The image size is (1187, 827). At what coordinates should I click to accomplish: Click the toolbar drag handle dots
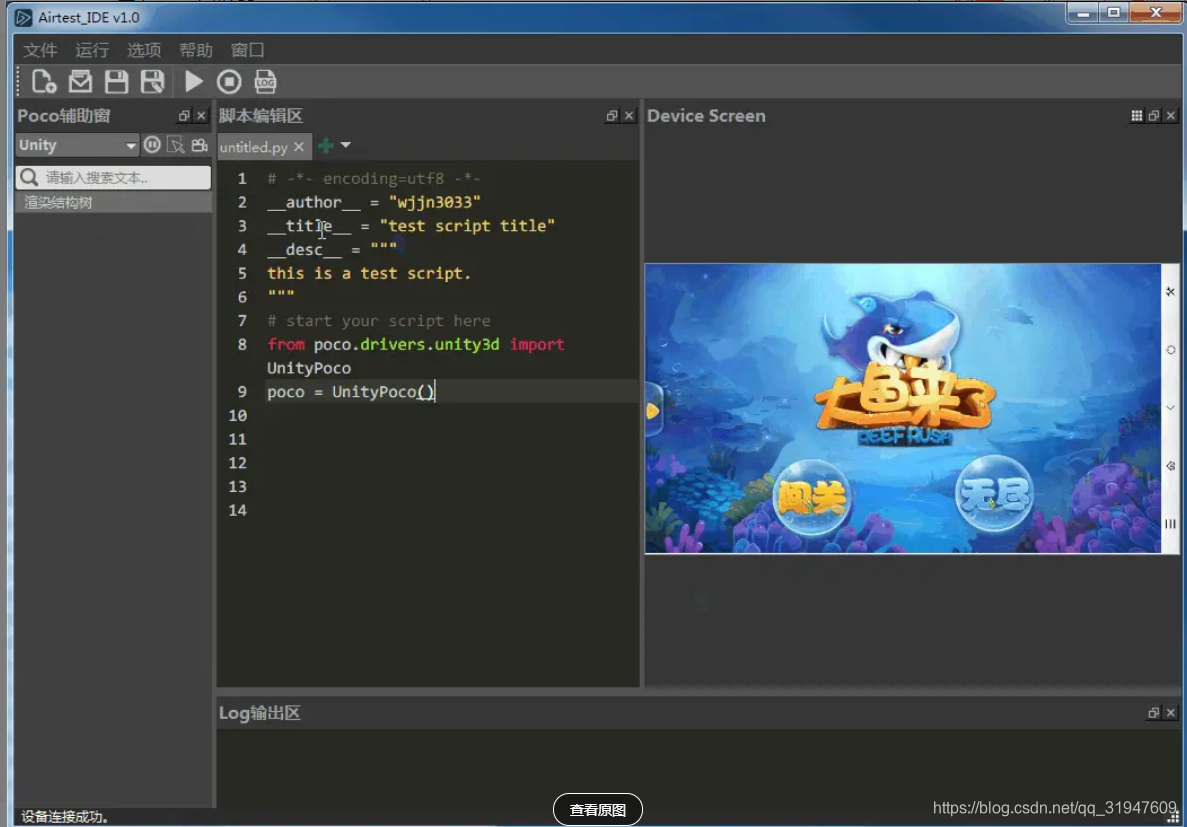(x=19, y=81)
